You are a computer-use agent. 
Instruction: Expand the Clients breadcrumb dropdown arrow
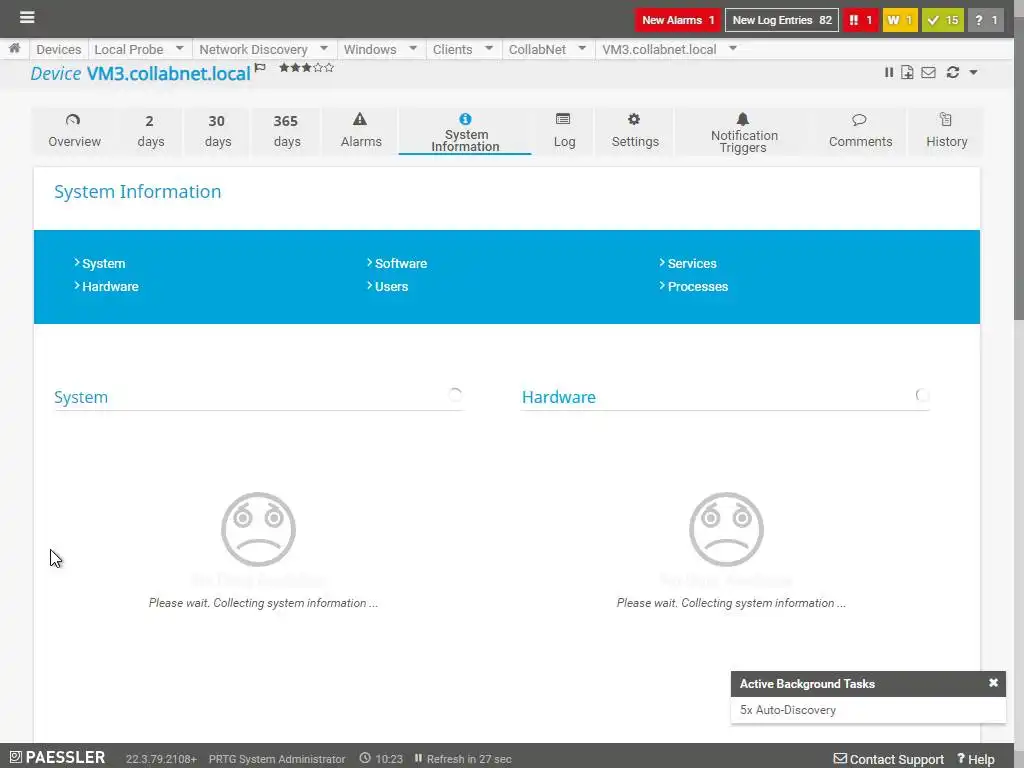(488, 48)
